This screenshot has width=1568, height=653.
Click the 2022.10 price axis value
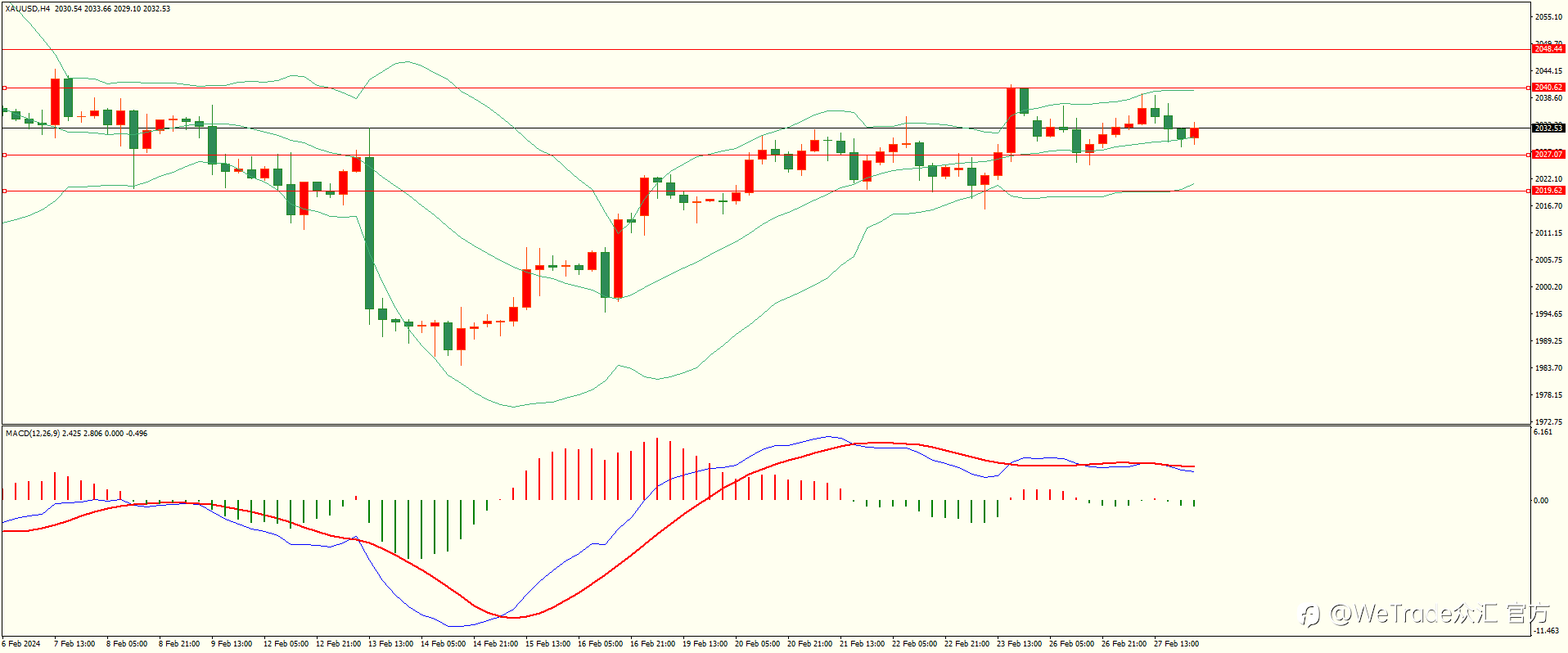[1548, 179]
